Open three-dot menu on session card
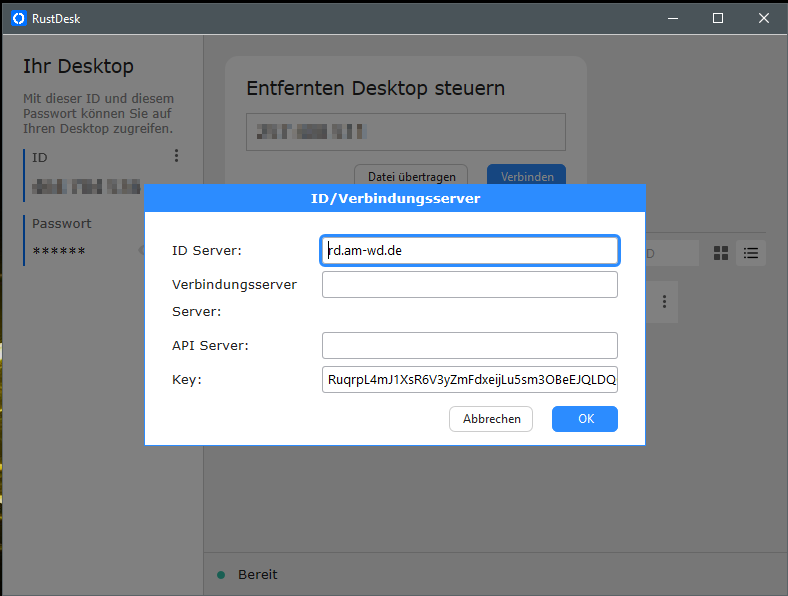Screen dimensions: 788x596 coord(664,302)
